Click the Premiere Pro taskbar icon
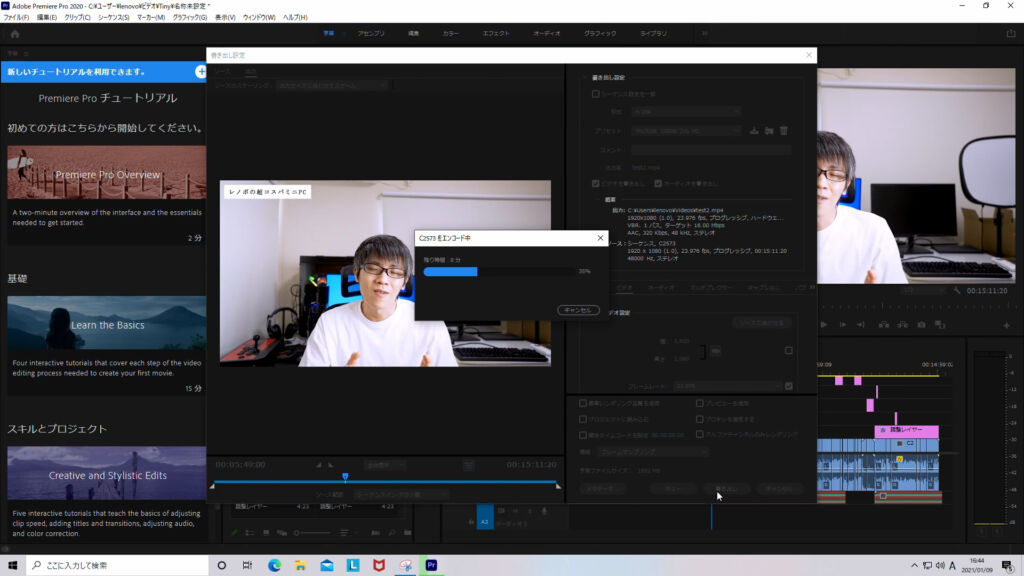1024x576 pixels. click(431, 566)
